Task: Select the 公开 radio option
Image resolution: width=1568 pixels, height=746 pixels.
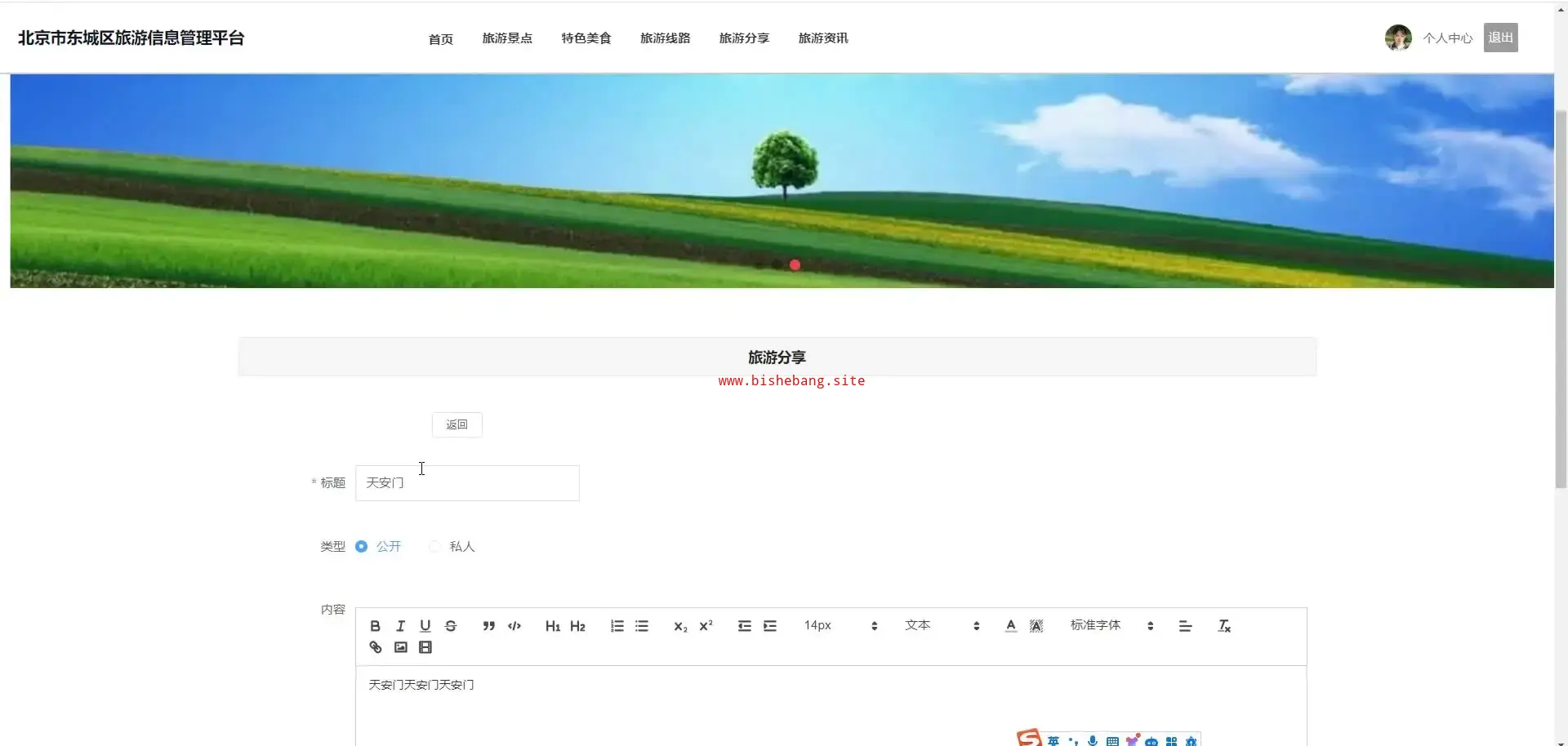Action: 379,547
